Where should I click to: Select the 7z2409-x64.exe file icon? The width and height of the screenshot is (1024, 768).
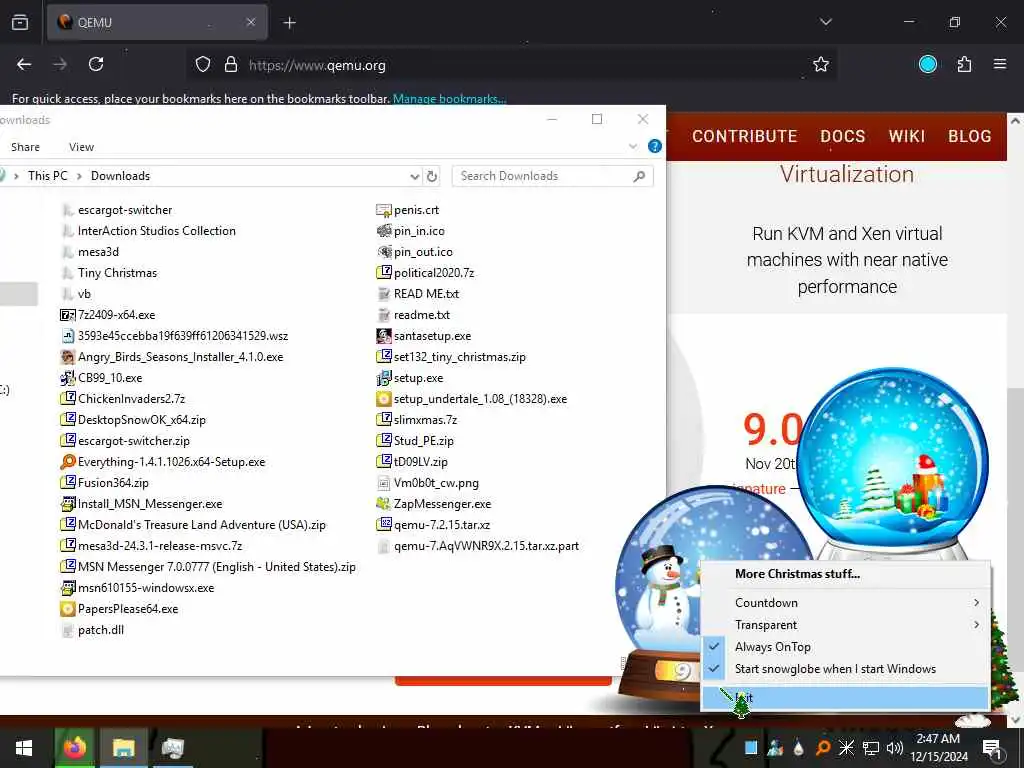point(67,315)
